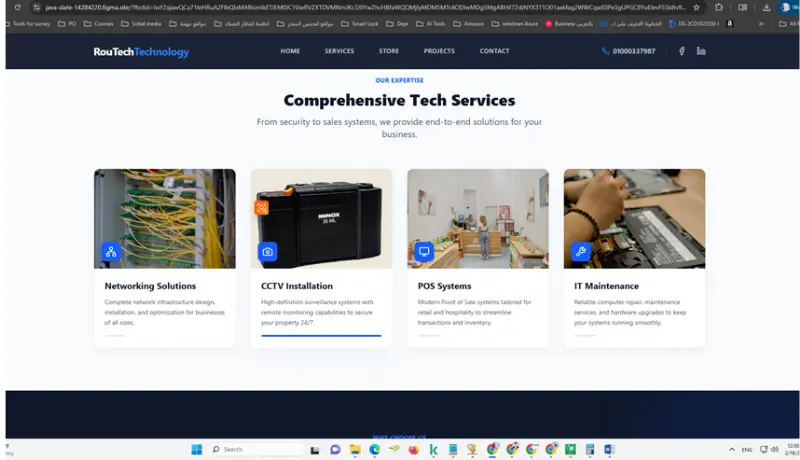Click the laptop repair image thumbnail

(x=635, y=219)
